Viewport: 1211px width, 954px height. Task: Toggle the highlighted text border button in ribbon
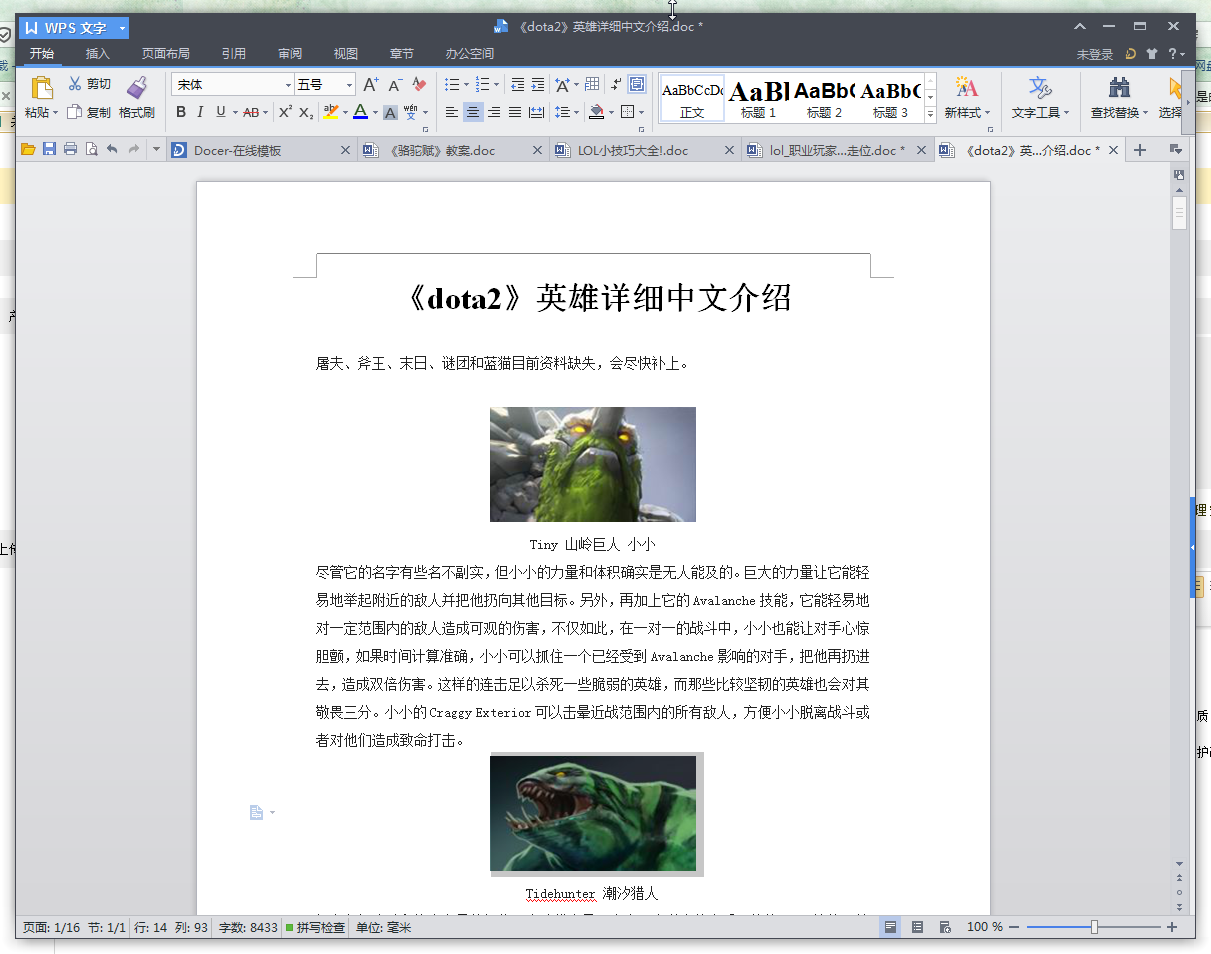637,85
